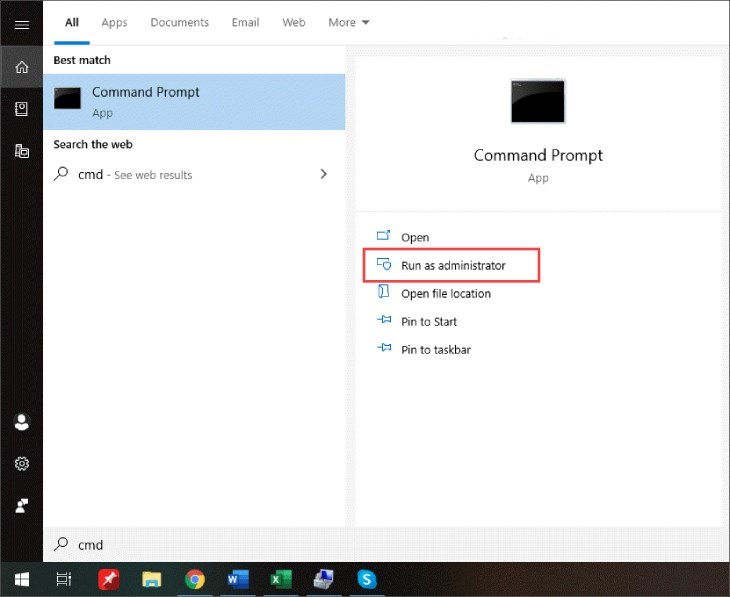This screenshot has width=730, height=597.
Task: Open the user account icon in the sidebar
Action: (x=21, y=422)
